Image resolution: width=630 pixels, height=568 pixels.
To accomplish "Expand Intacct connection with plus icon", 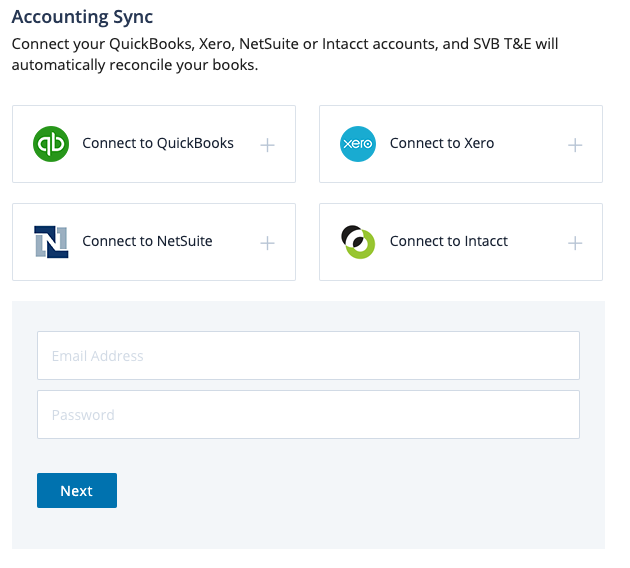I will [575, 243].
